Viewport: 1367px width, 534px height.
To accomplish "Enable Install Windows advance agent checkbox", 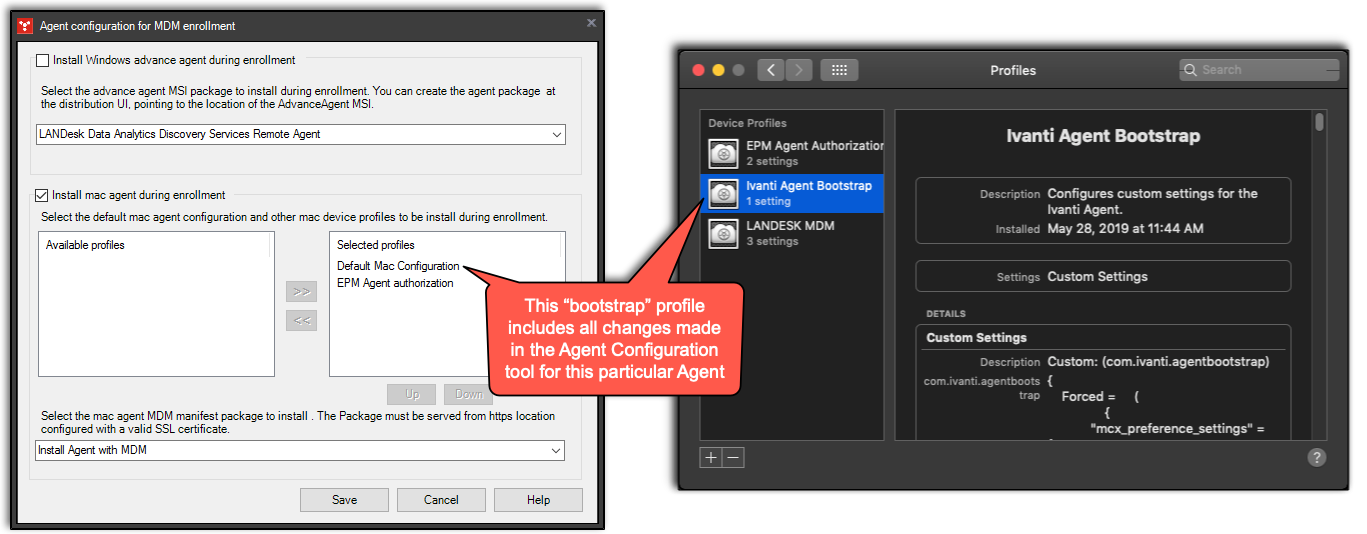I will [43, 60].
